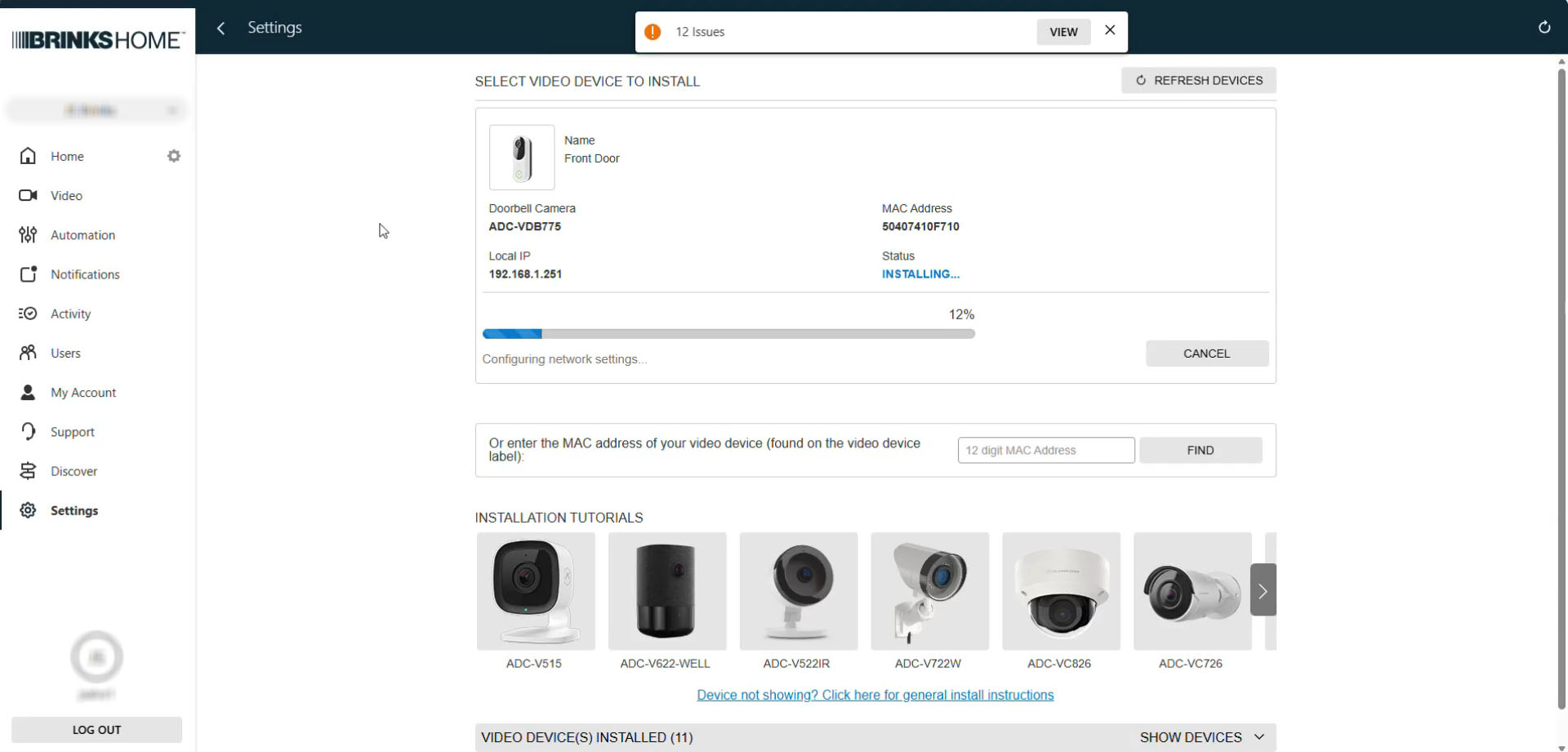Click the Support icon

pyautogui.click(x=28, y=432)
